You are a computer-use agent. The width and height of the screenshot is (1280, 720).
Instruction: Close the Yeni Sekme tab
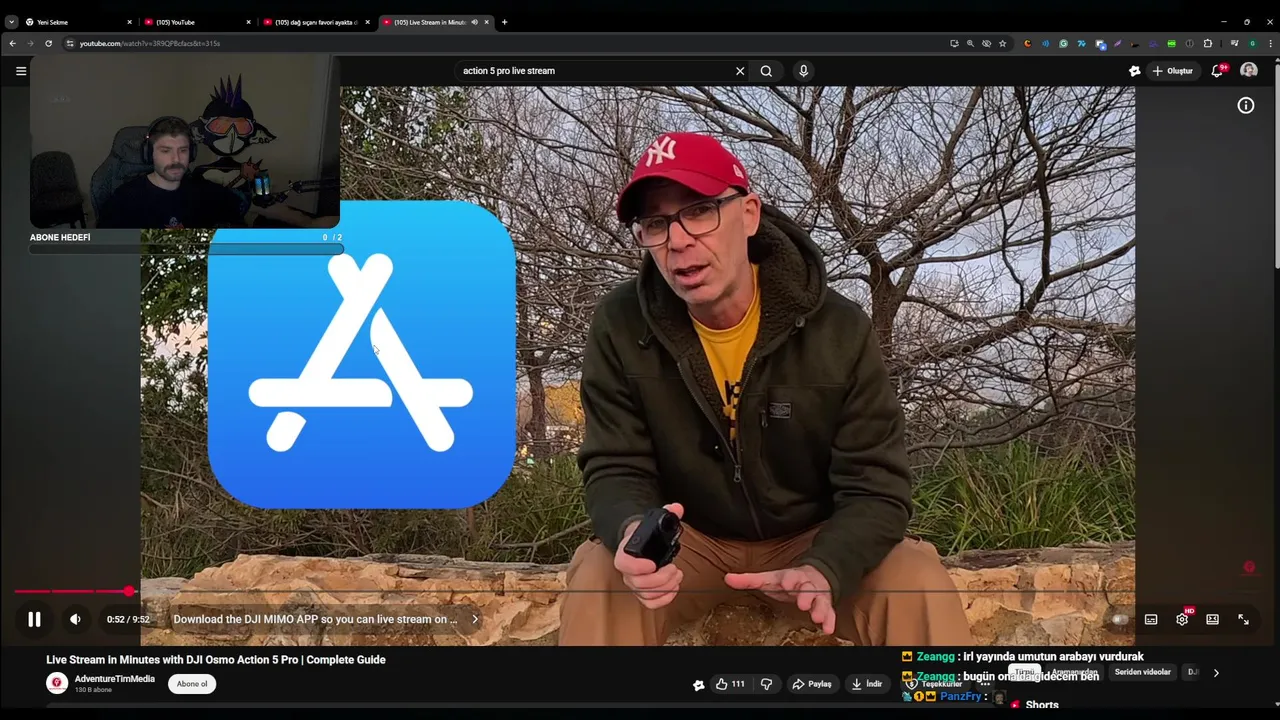(129, 22)
